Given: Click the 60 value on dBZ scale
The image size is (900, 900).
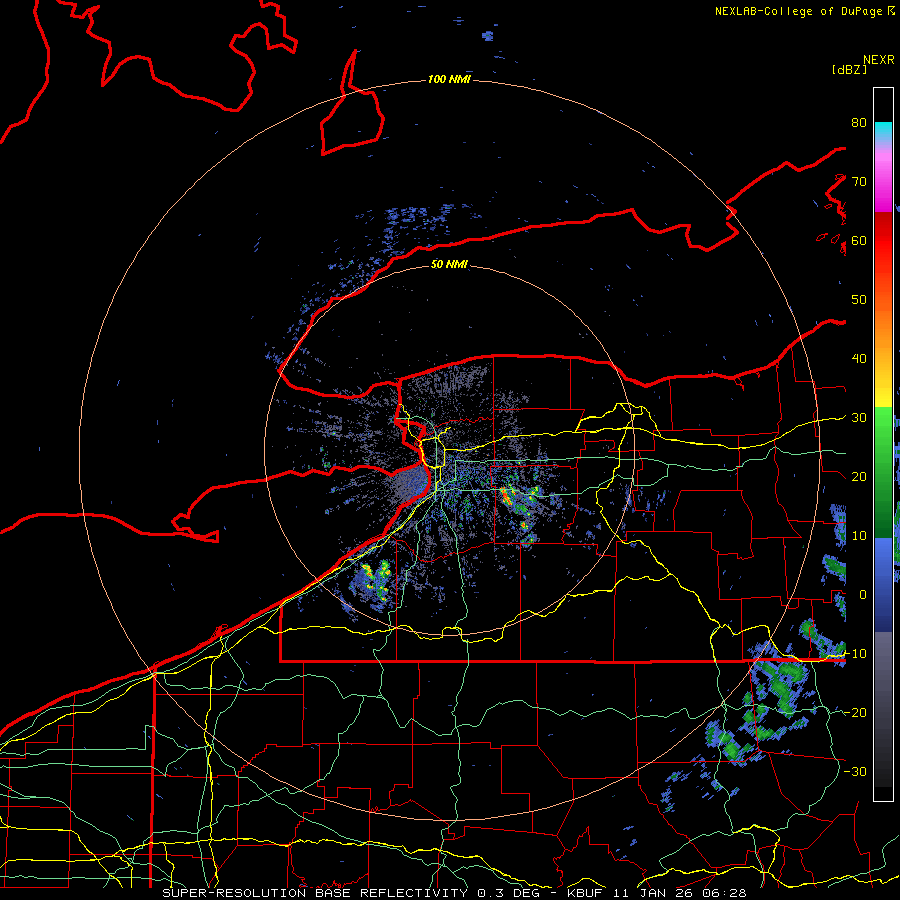Looking at the screenshot, I should (x=859, y=240).
